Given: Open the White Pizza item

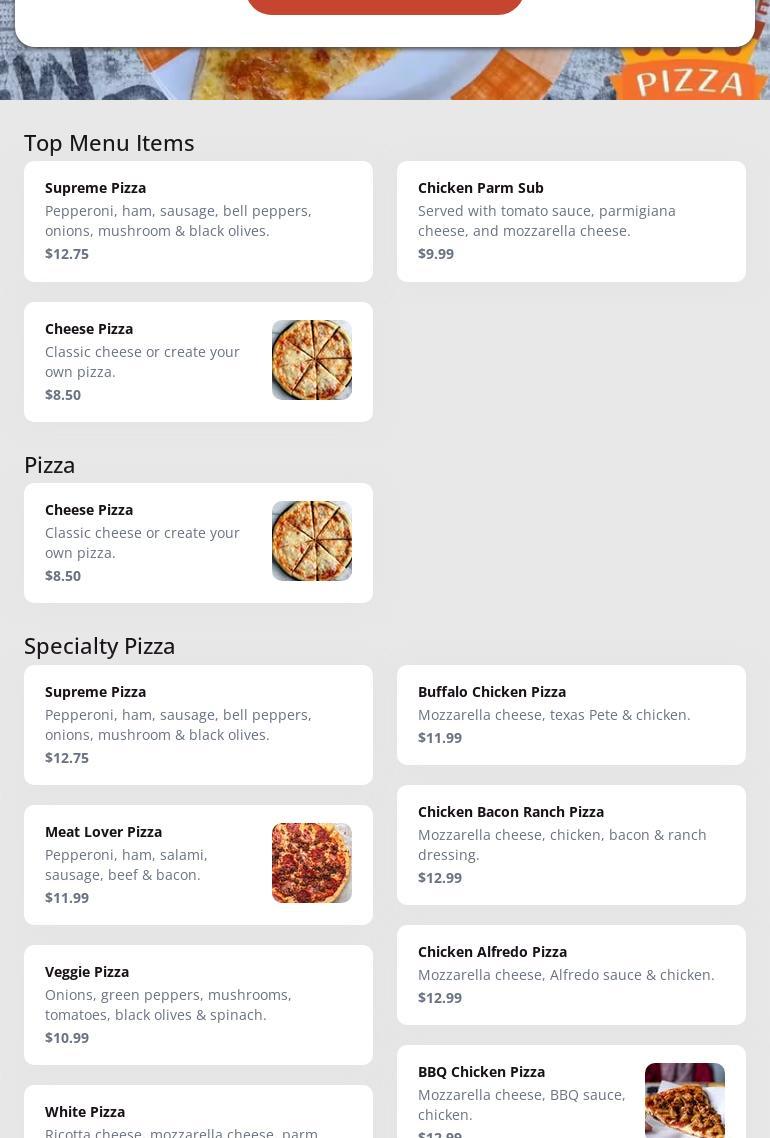Looking at the screenshot, I should pos(198,1115).
